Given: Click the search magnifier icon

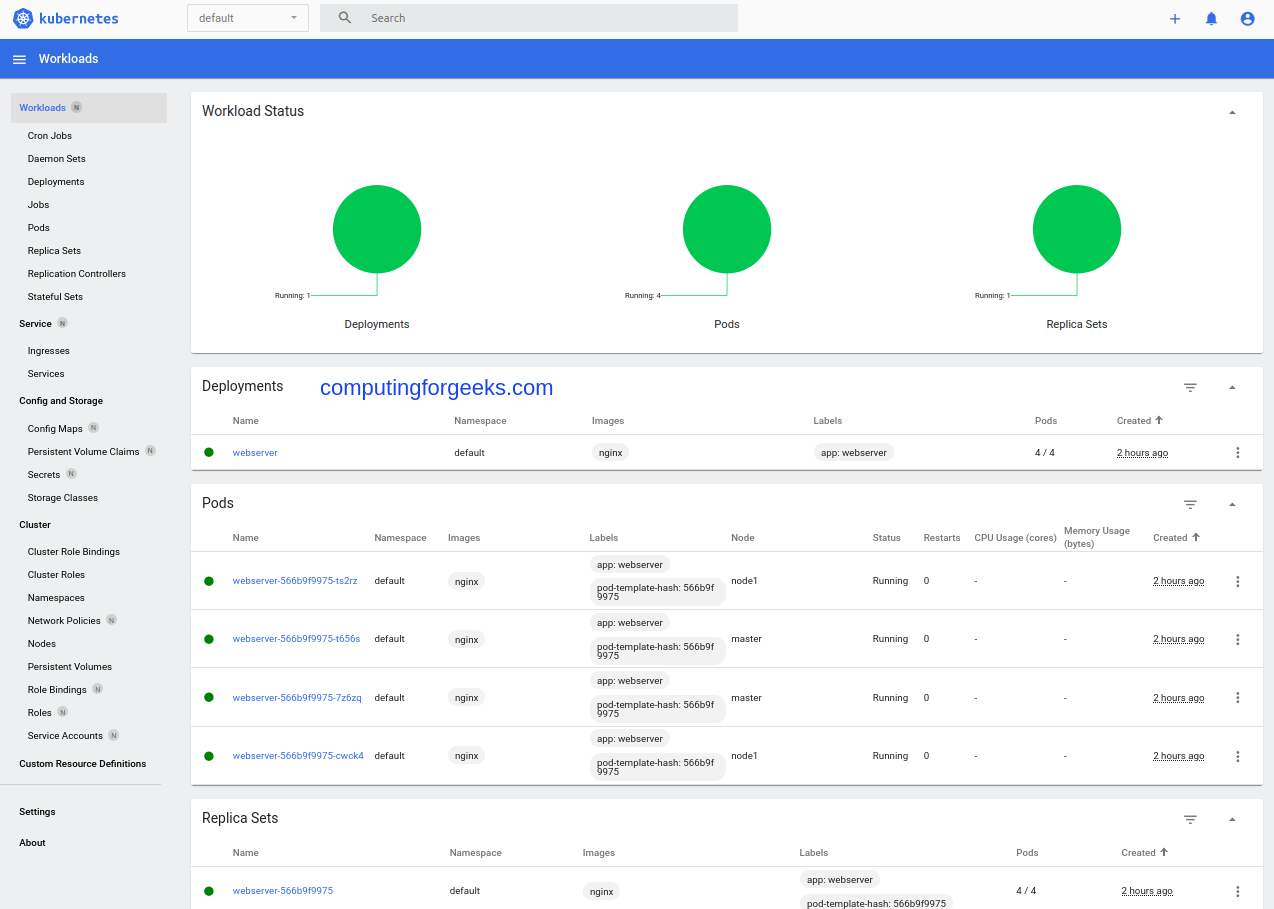Looking at the screenshot, I should pyautogui.click(x=345, y=17).
